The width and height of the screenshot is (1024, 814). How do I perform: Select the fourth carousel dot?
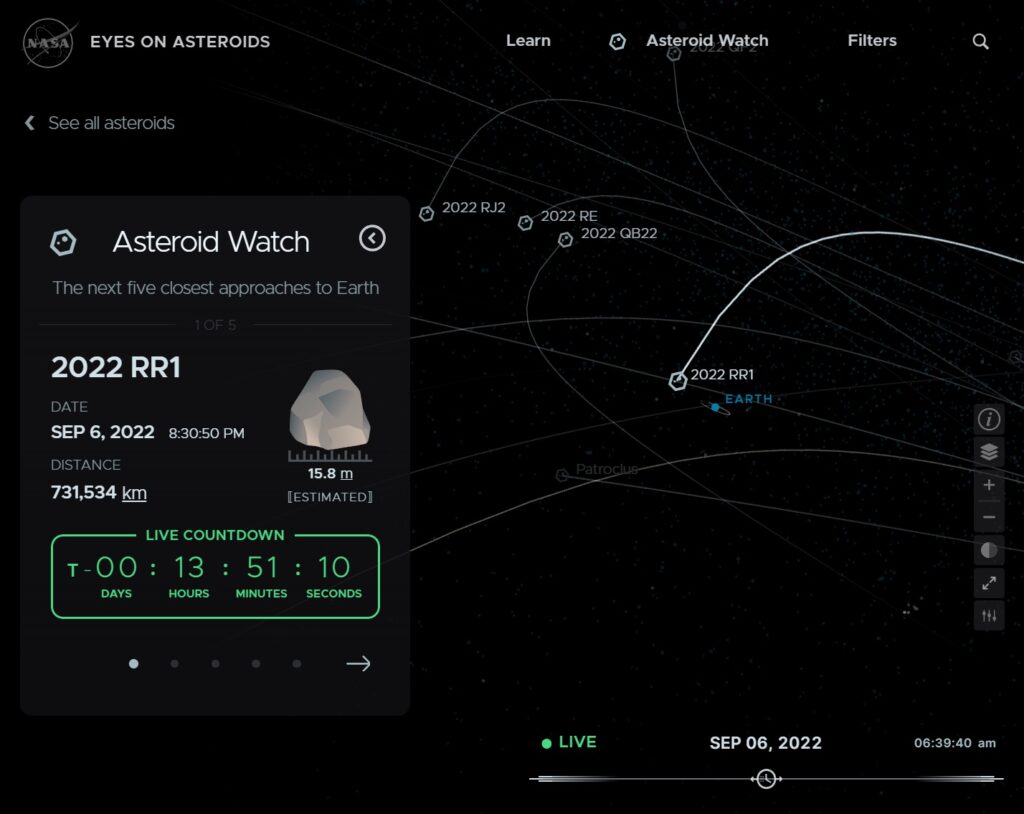256,664
